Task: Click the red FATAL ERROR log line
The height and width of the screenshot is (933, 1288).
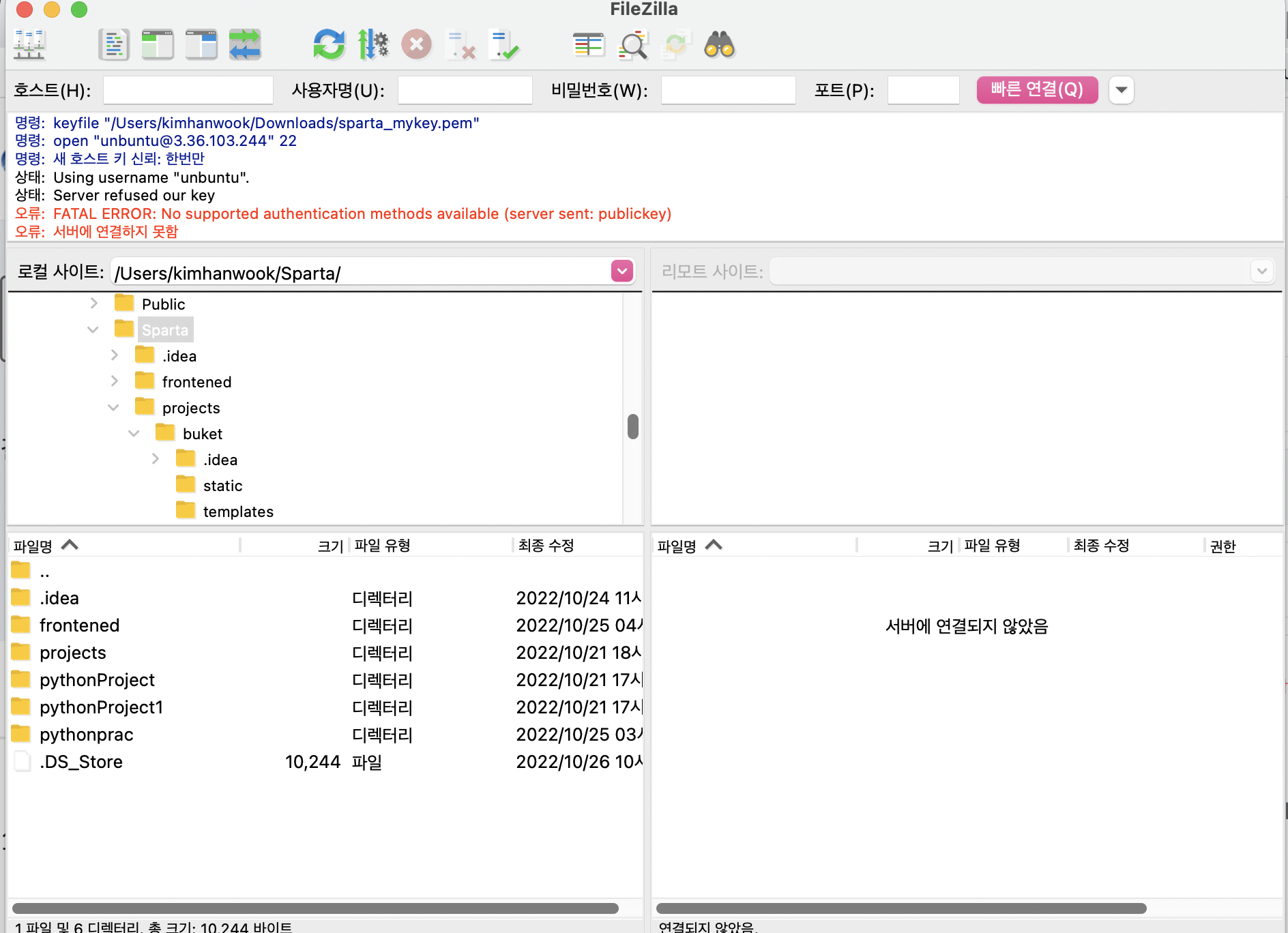Action: click(362, 214)
